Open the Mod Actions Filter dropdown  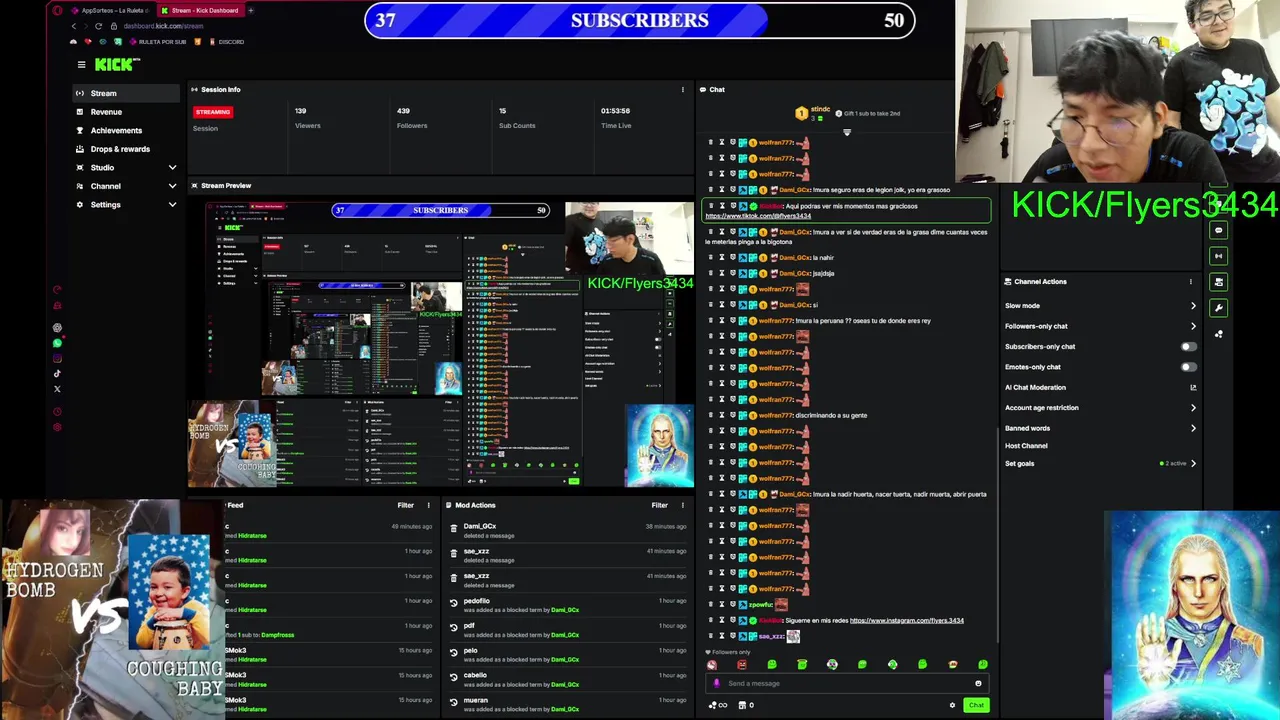pos(660,506)
